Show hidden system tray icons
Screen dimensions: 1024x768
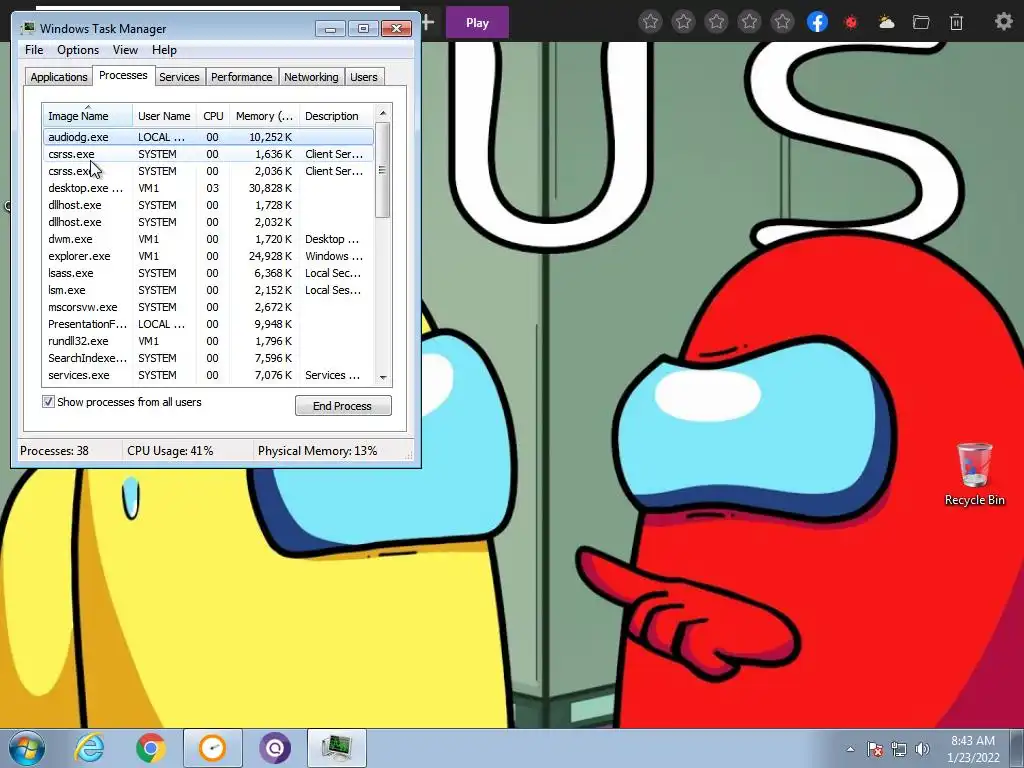click(x=850, y=749)
